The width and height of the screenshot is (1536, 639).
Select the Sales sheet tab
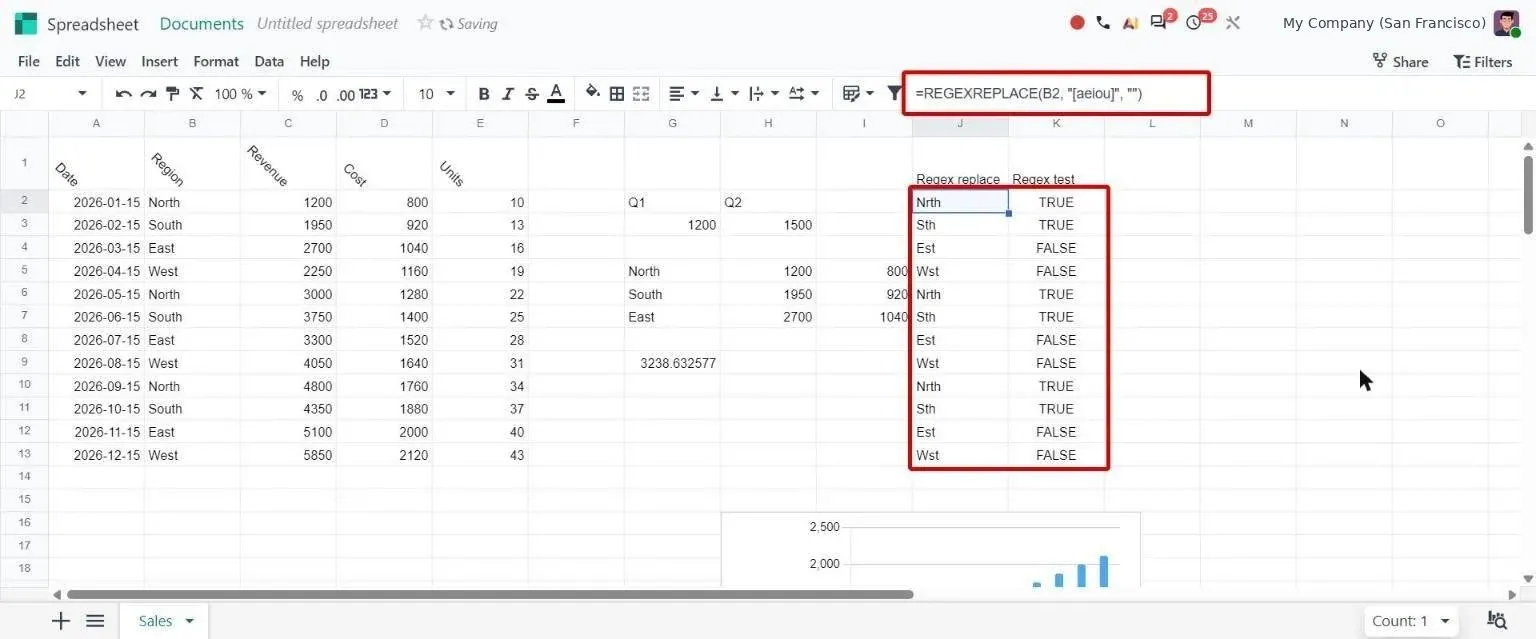(155, 621)
